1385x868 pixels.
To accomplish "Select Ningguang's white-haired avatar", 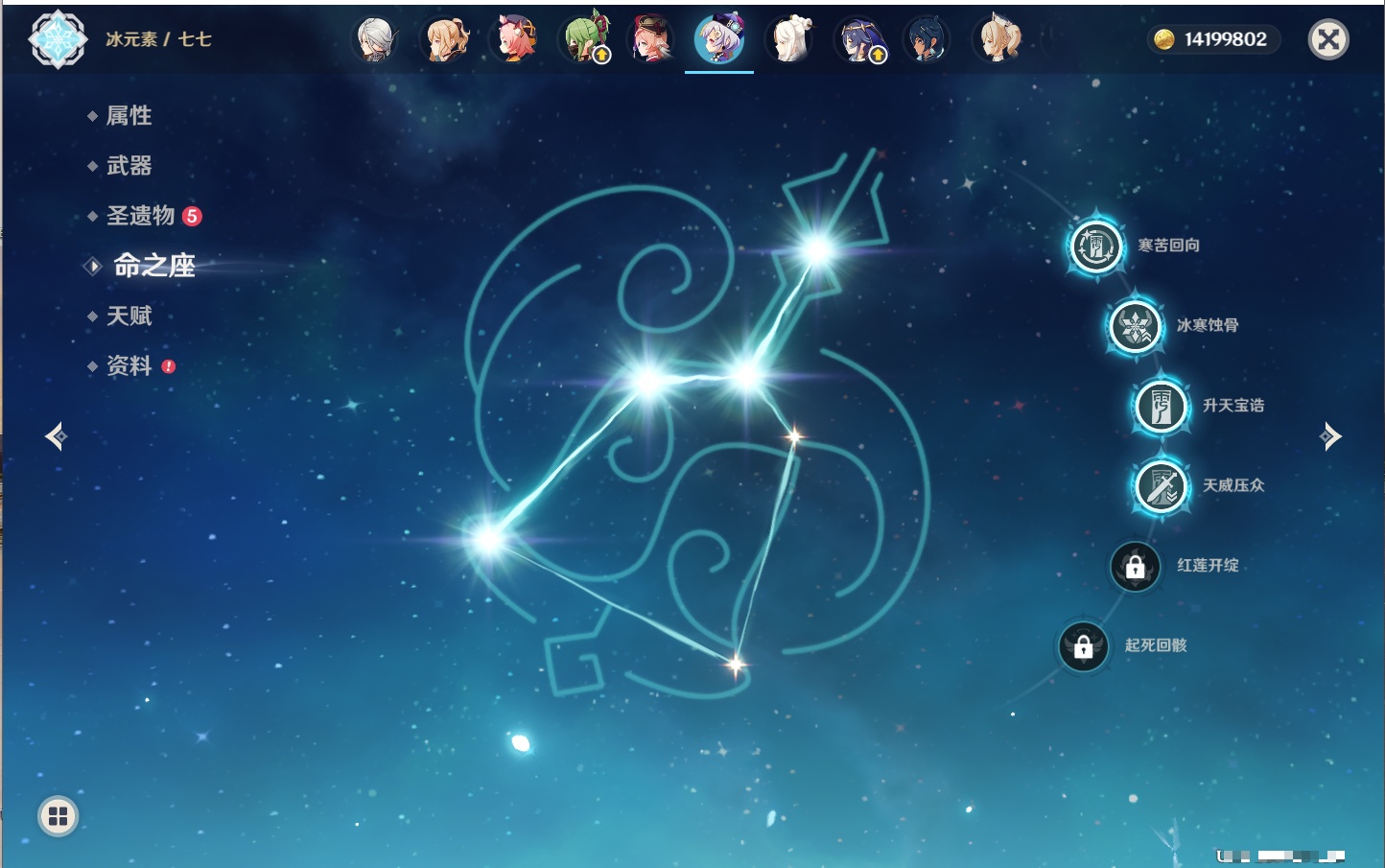I will tap(790, 39).
